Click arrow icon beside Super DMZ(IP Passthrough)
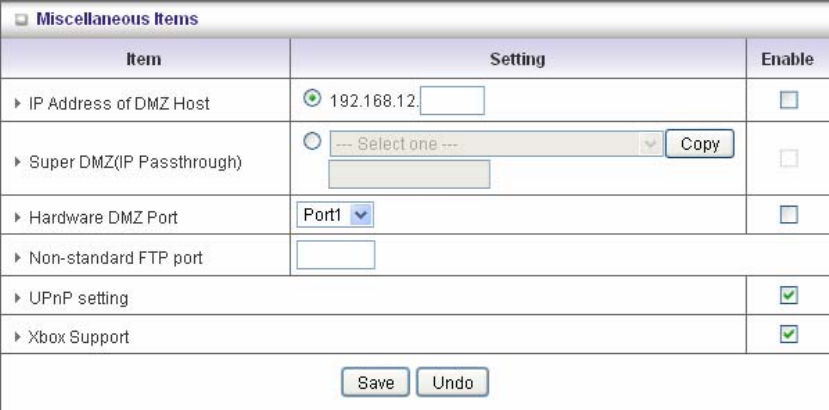 point(21,163)
